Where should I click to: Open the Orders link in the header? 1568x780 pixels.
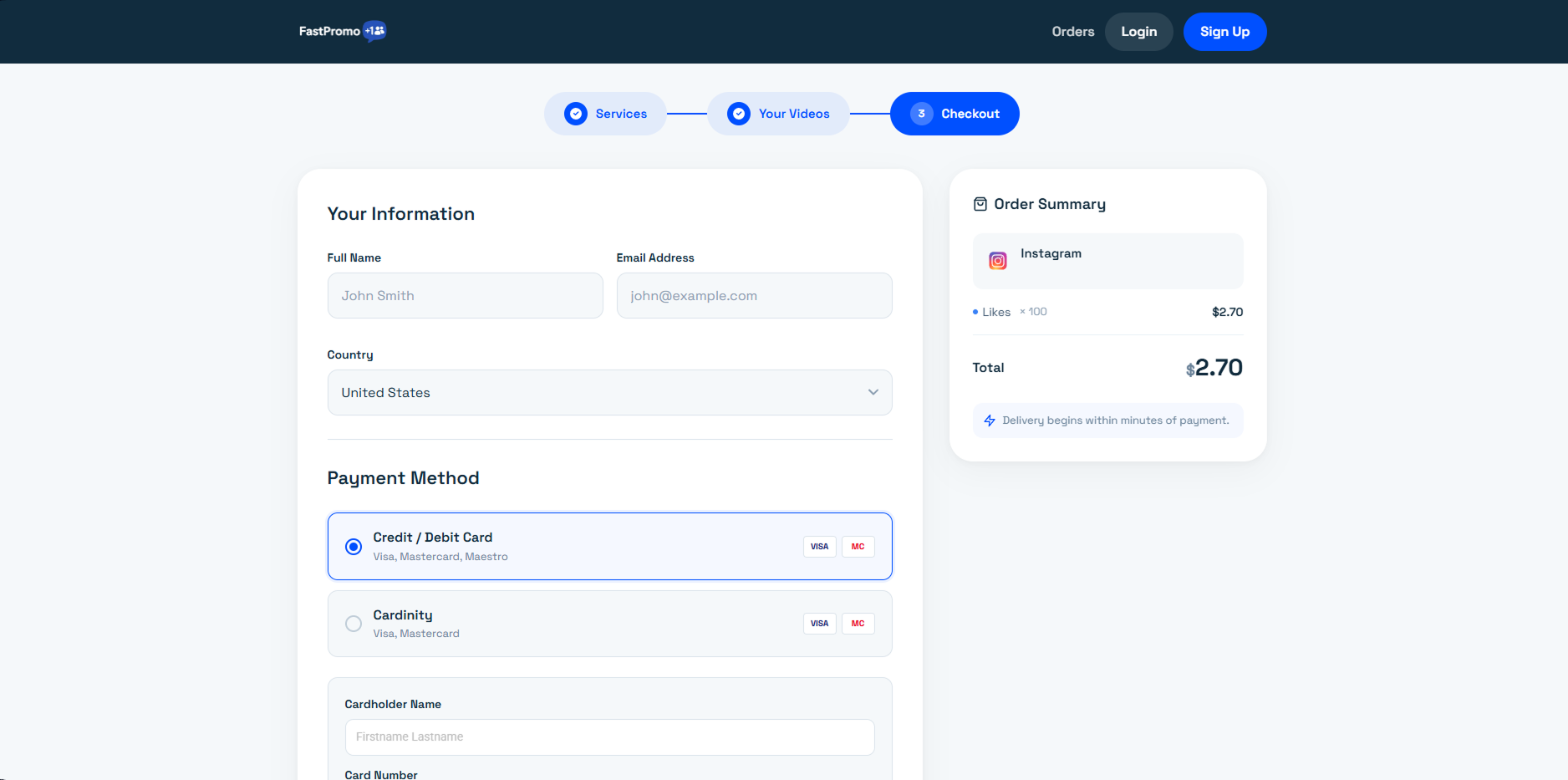1073,32
